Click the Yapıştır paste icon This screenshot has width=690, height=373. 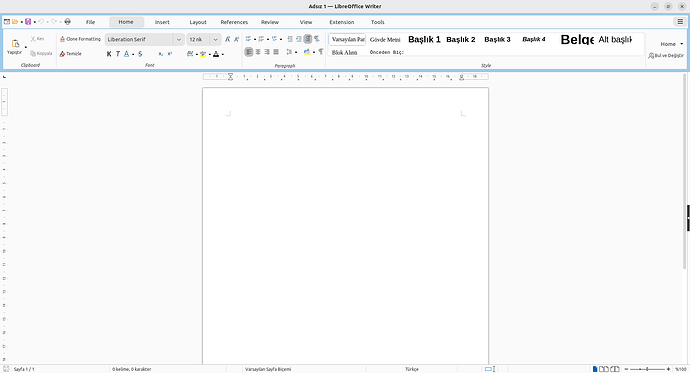(x=15, y=46)
